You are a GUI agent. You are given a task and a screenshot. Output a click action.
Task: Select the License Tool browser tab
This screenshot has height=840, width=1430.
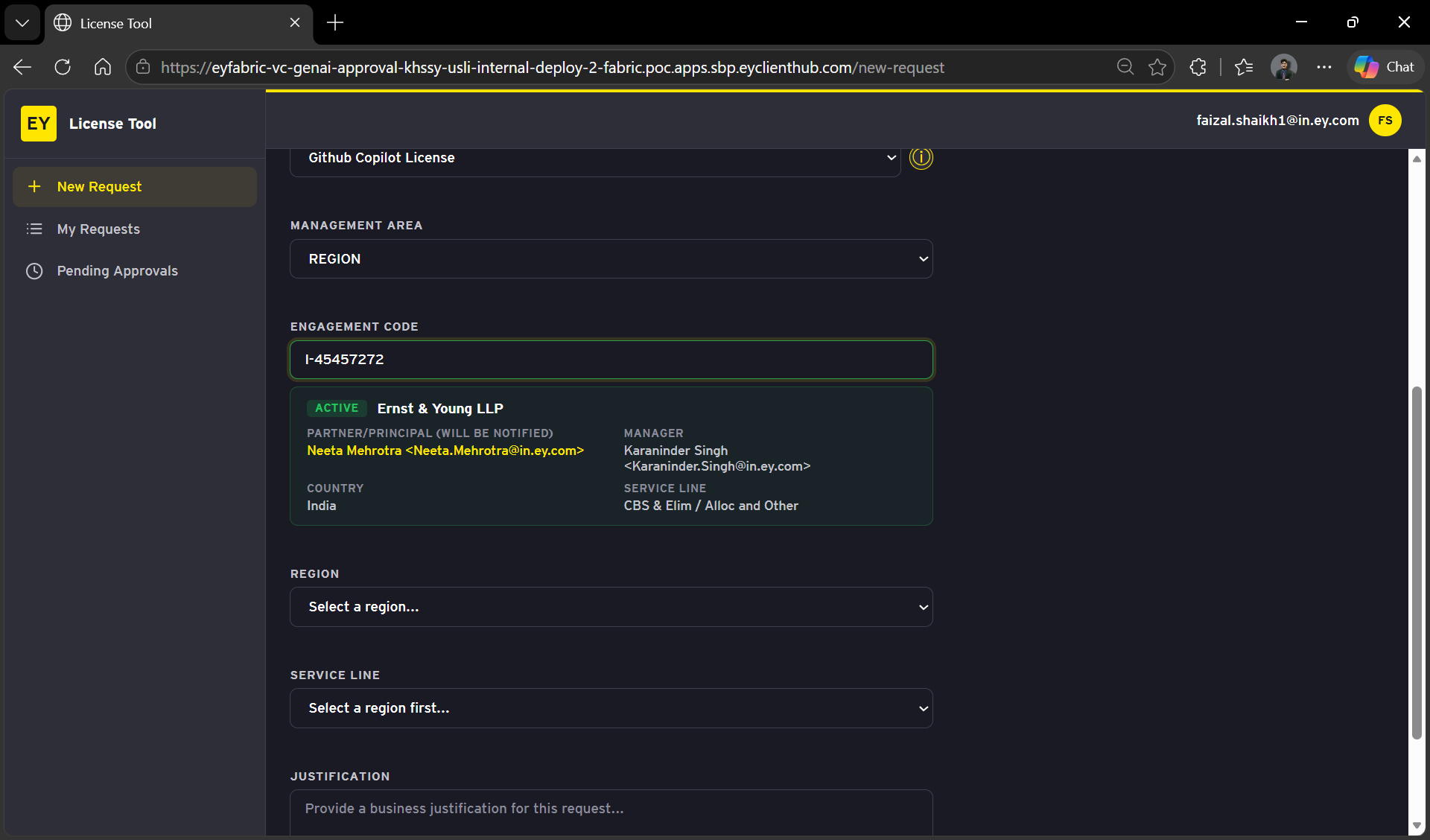pos(179,23)
